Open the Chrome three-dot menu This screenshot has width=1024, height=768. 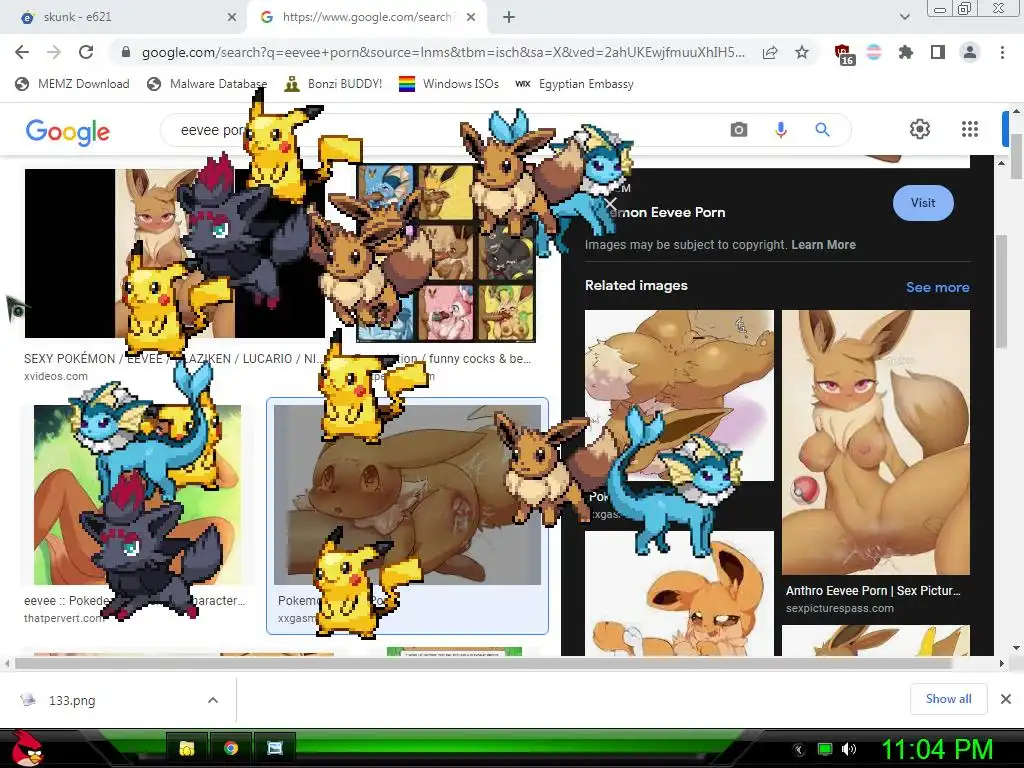[1002, 52]
